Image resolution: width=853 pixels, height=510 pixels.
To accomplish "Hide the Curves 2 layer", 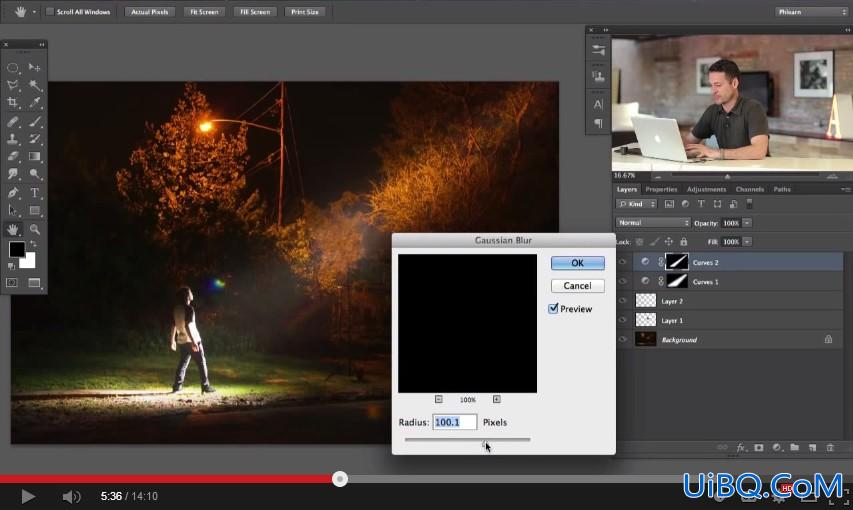I will point(622,262).
